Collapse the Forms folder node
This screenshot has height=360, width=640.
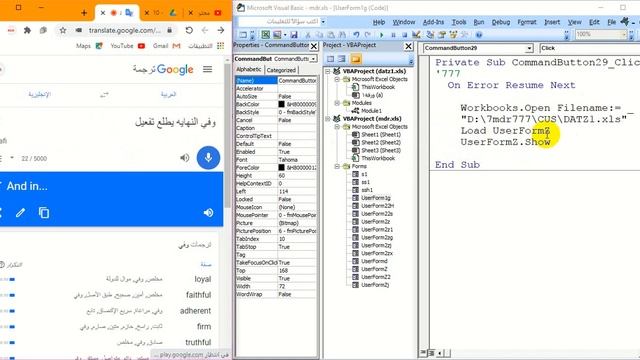click(x=337, y=166)
